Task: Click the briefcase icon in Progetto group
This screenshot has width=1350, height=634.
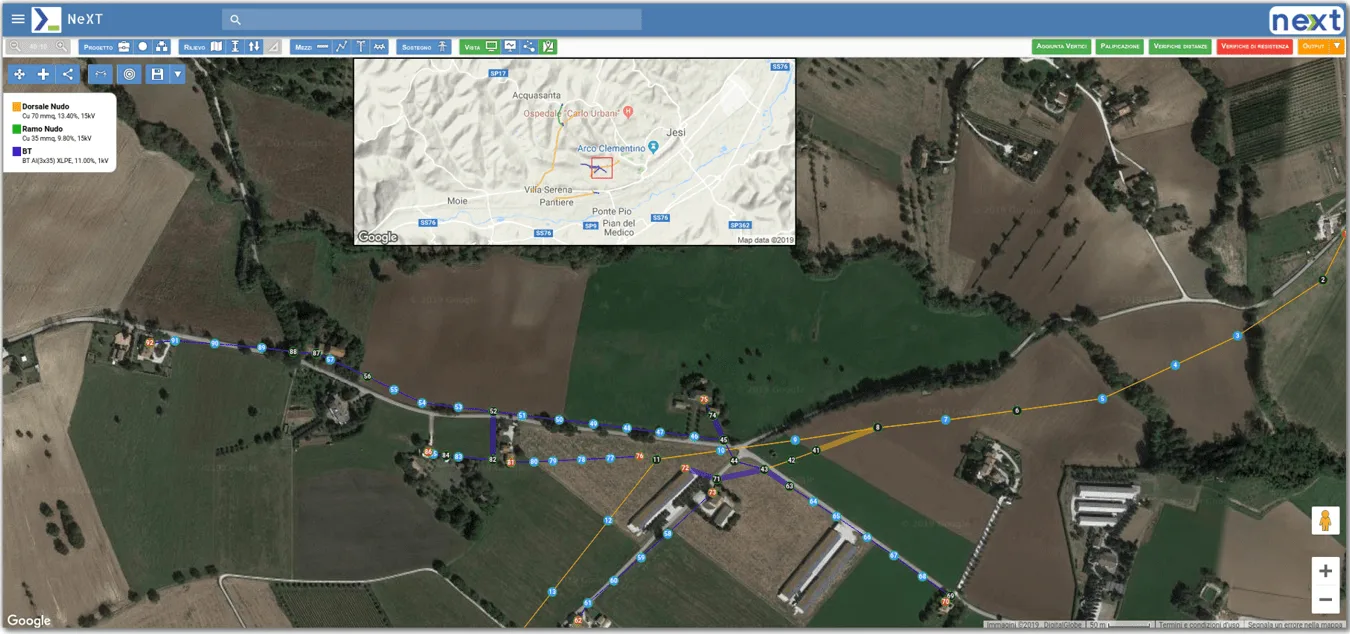Action: click(124, 47)
